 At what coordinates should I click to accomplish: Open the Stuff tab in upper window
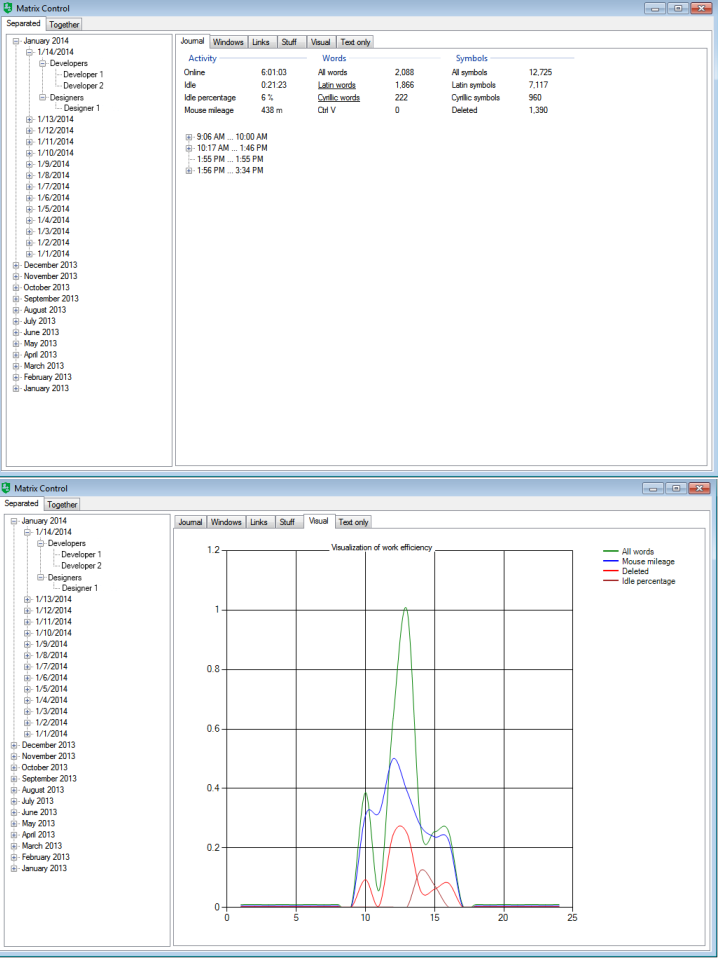(289, 42)
